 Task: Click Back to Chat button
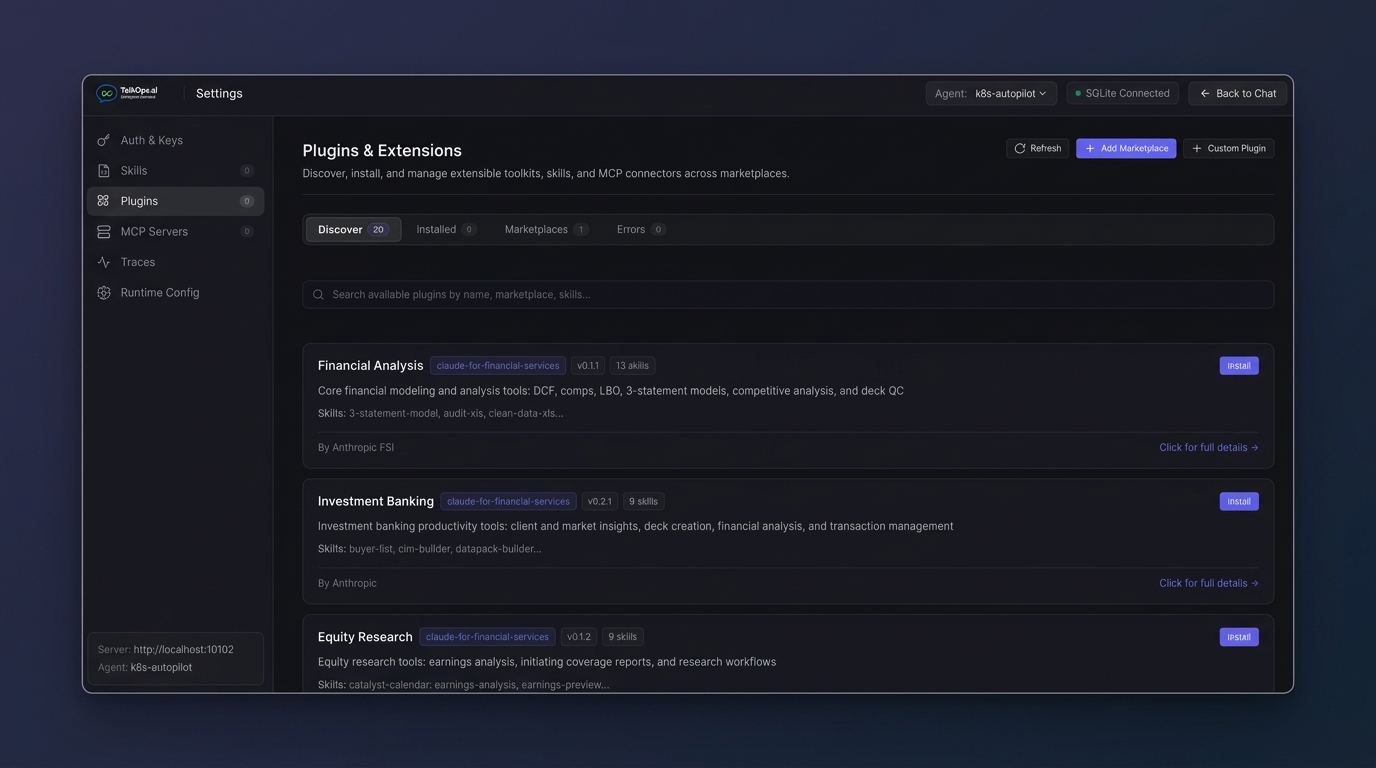pyautogui.click(x=1237, y=93)
